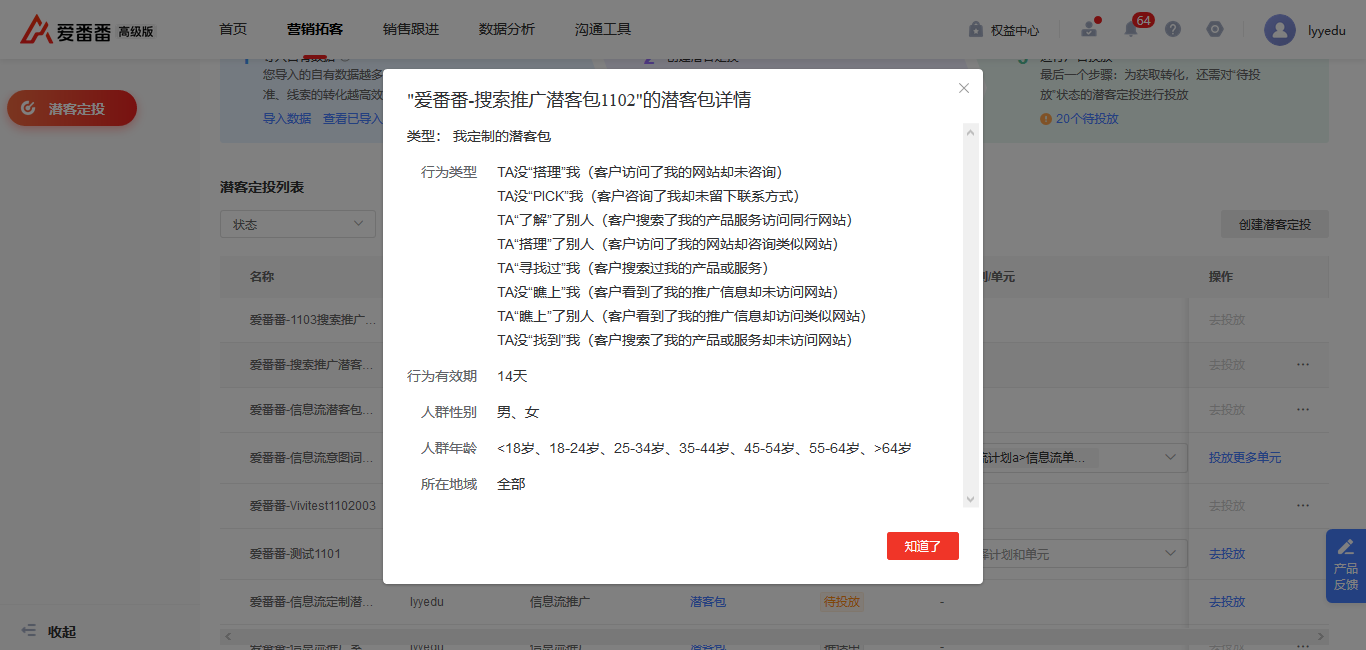Viewport: 1366px width, 650px height.
Task: Open the notifications bell showing 64
Action: pyautogui.click(x=1132, y=29)
